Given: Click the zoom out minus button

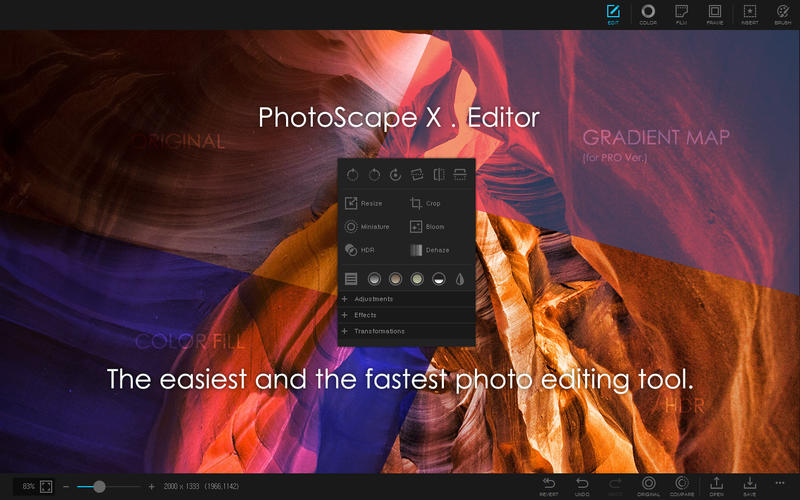Looking at the screenshot, I should tap(66, 487).
